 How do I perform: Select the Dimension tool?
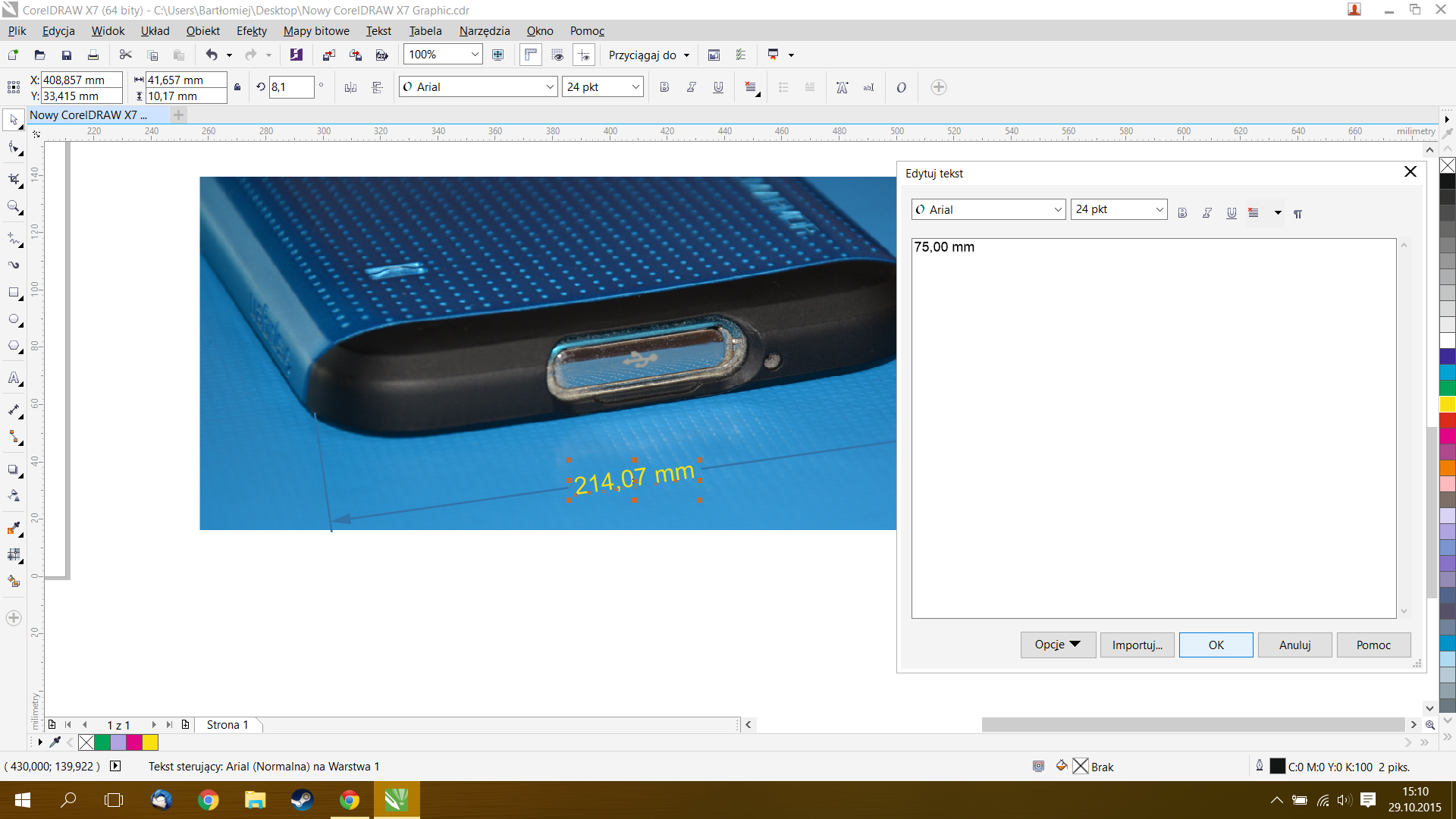pyautogui.click(x=14, y=410)
